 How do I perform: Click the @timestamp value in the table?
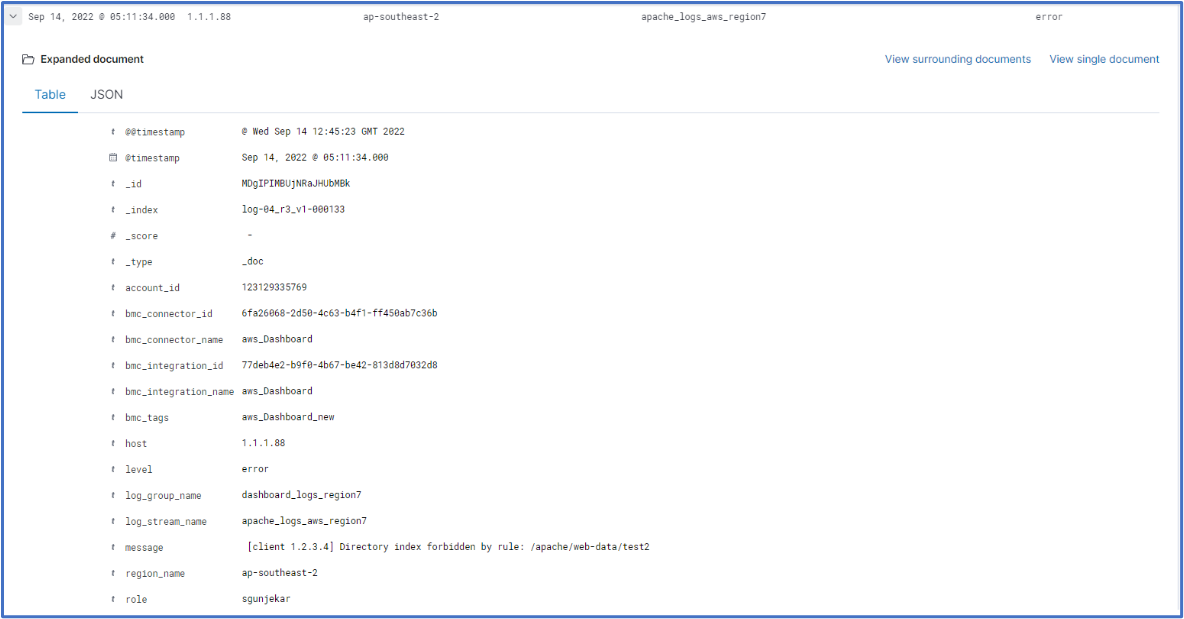point(315,157)
